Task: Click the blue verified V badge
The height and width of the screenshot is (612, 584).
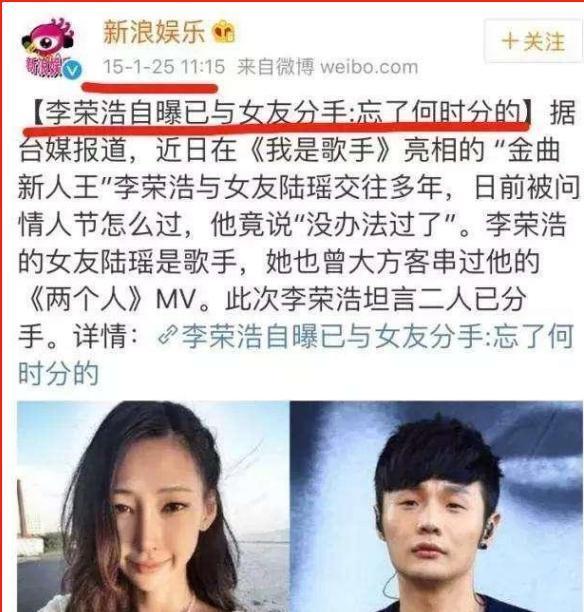Action: pos(73,69)
